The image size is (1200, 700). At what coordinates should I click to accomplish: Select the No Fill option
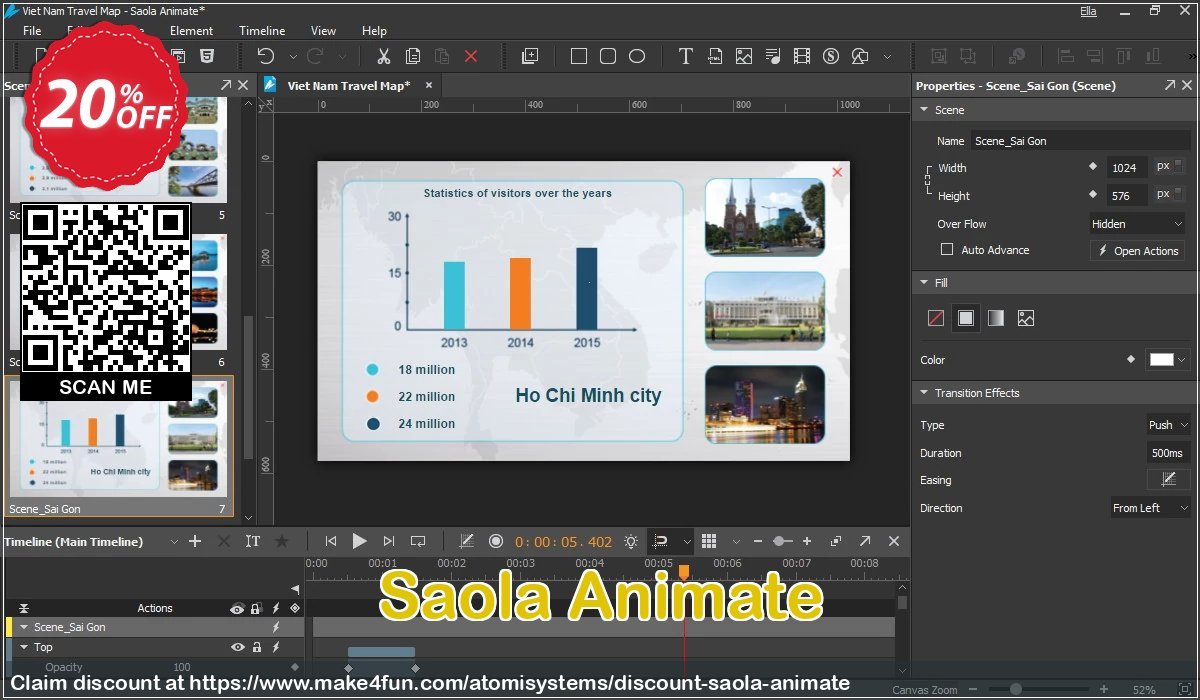[x=936, y=318]
